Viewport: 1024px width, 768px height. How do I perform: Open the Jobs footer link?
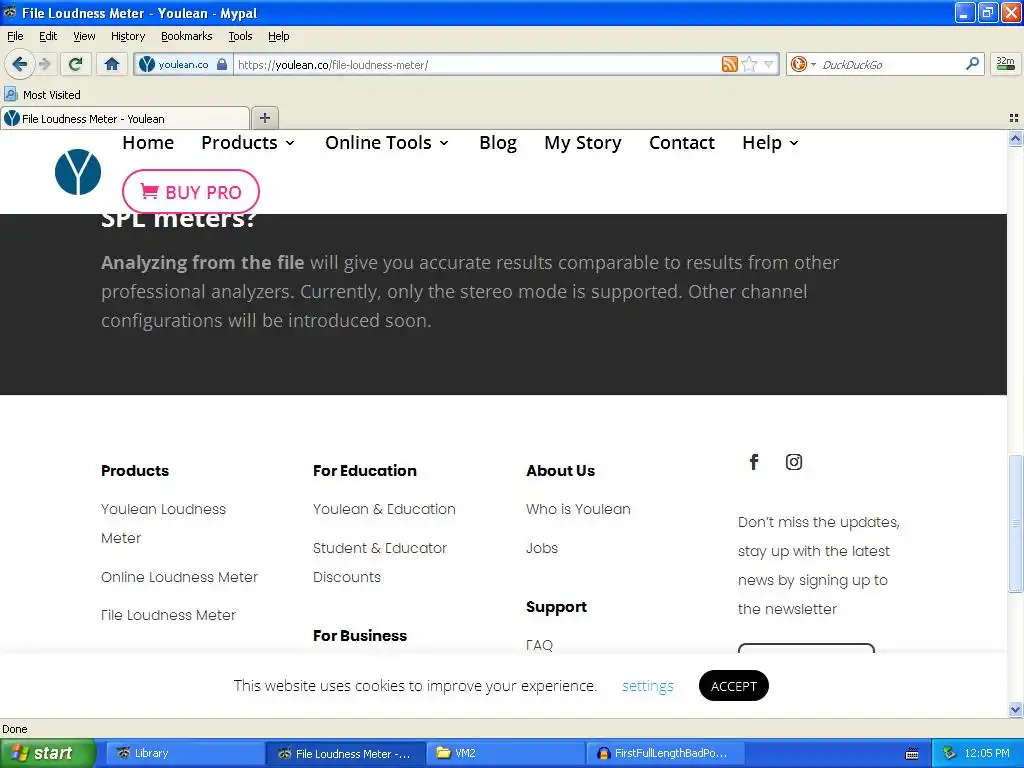(x=542, y=548)
